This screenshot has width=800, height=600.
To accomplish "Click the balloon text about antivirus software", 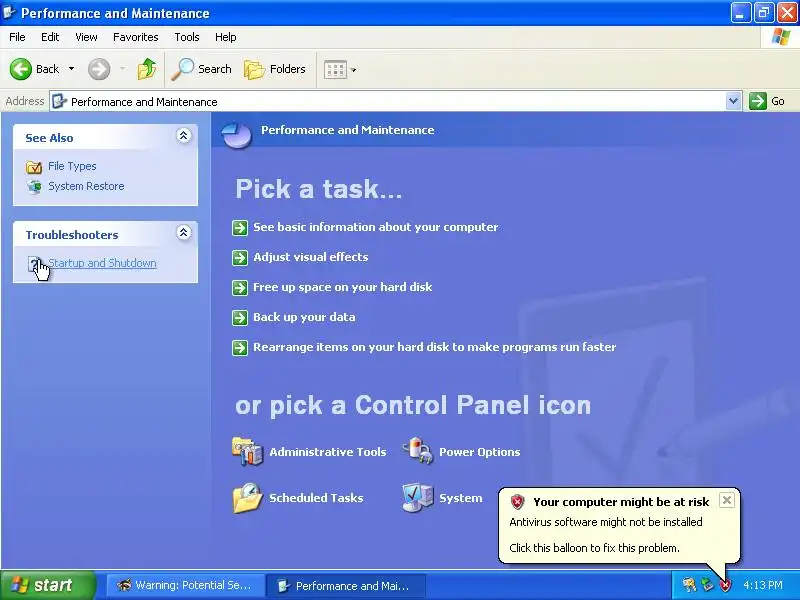I will pos(606,522).
